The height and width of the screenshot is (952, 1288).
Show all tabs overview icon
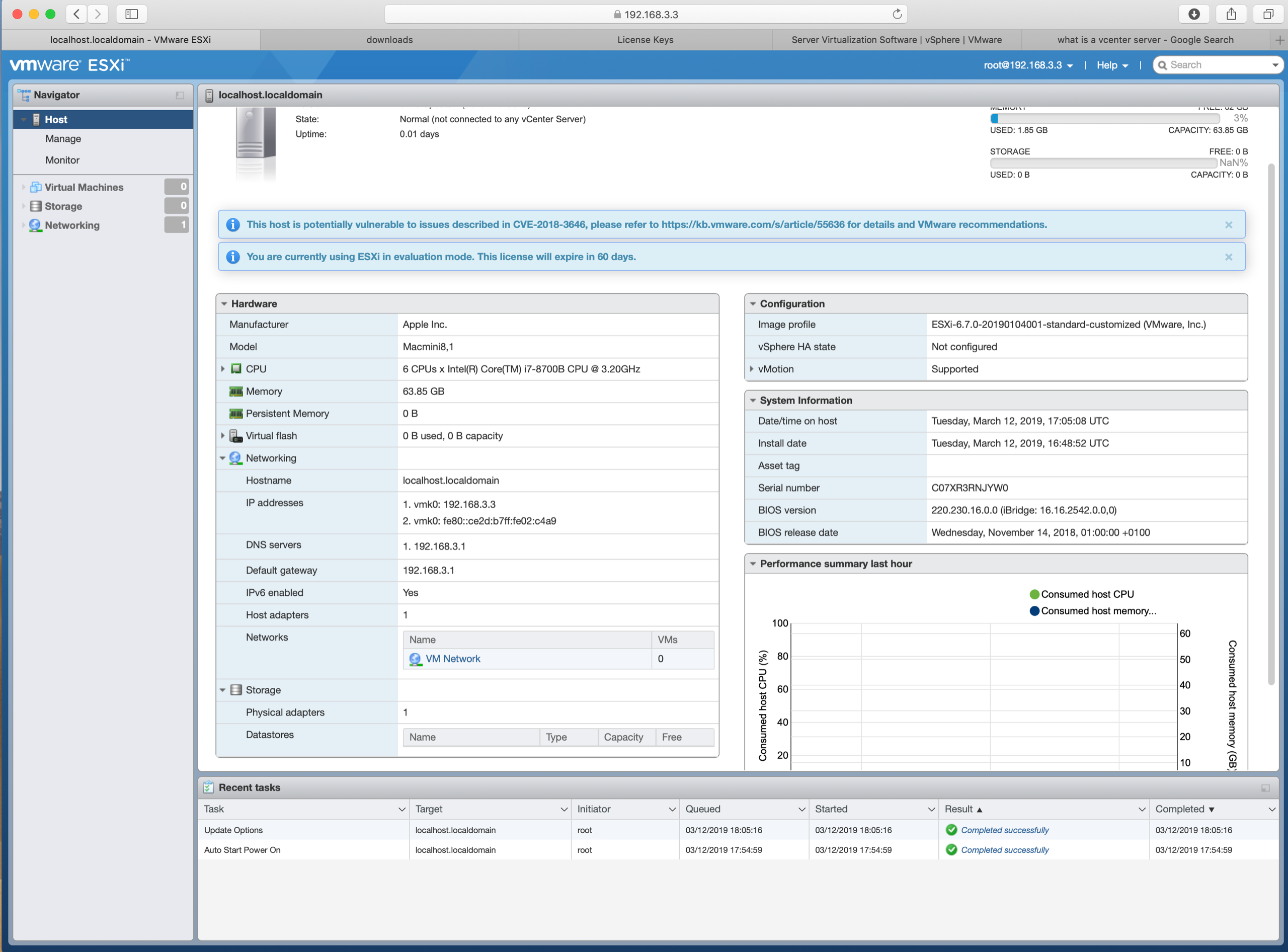pyautogui.click(x=1268, y=14)
